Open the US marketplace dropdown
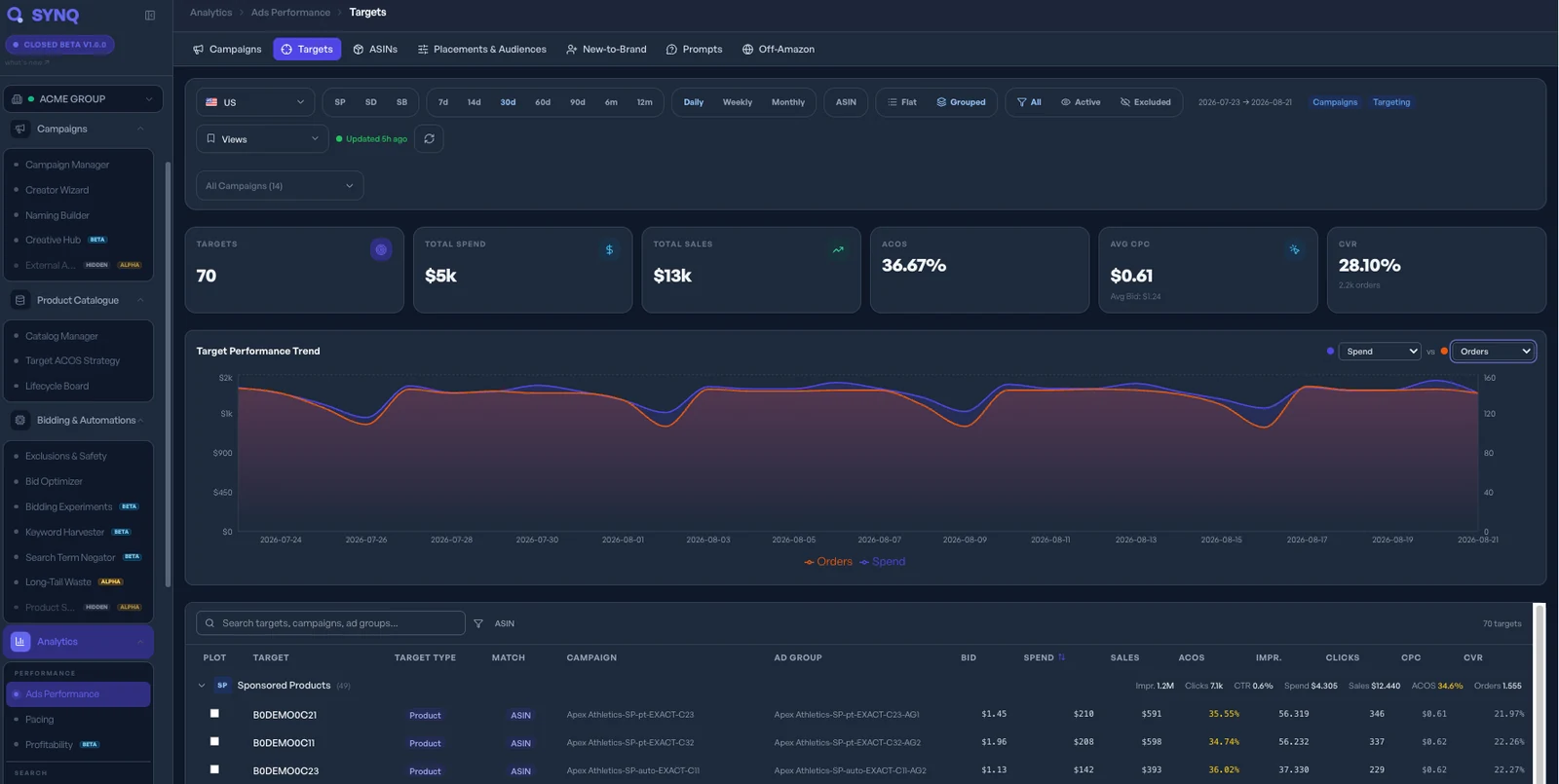 pyautogui.click(x=255, y=102)
